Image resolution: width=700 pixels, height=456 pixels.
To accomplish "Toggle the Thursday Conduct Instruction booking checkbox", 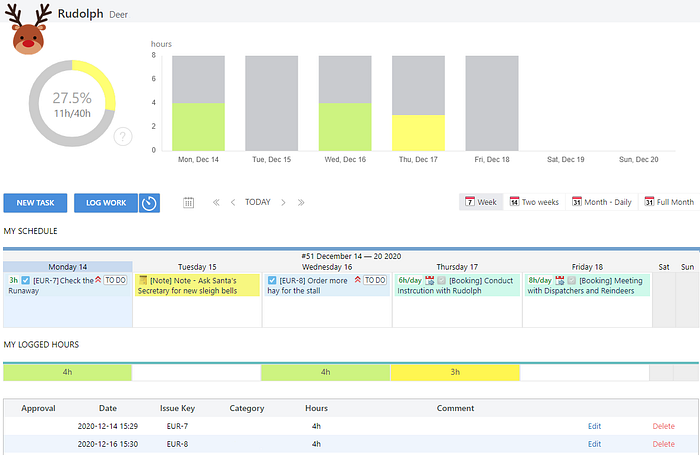I will click(x=442, y=280).
